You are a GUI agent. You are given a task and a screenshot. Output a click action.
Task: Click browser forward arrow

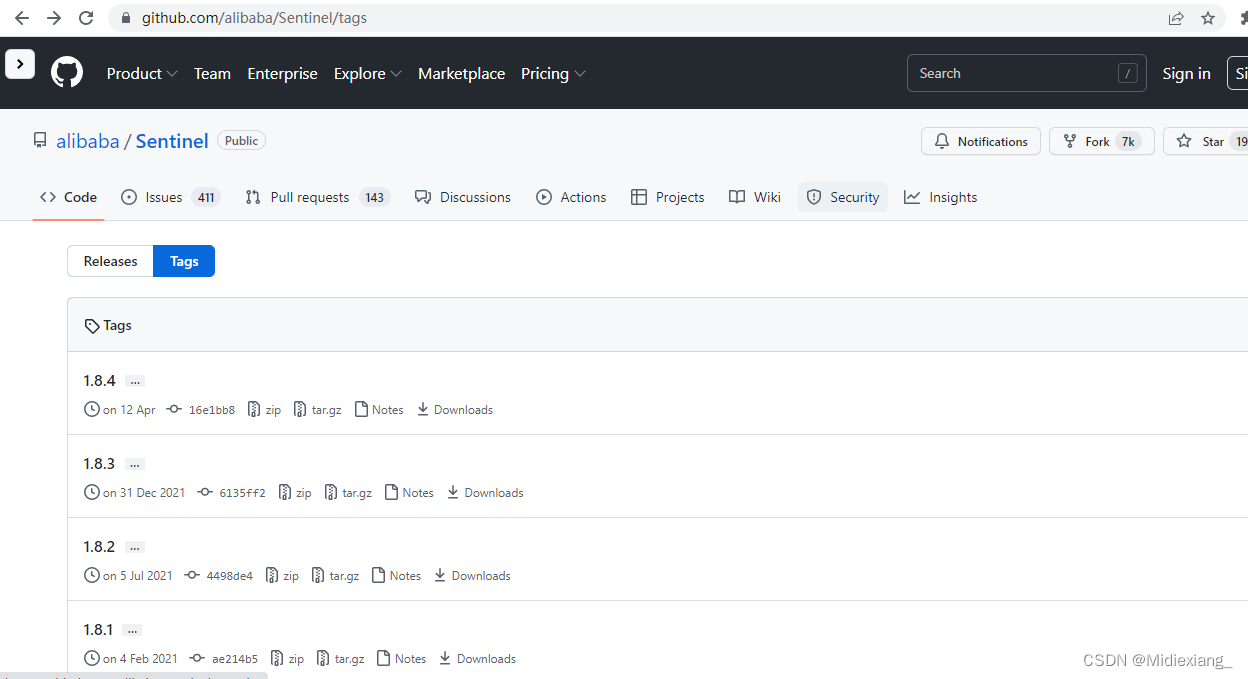pos(54,18)
